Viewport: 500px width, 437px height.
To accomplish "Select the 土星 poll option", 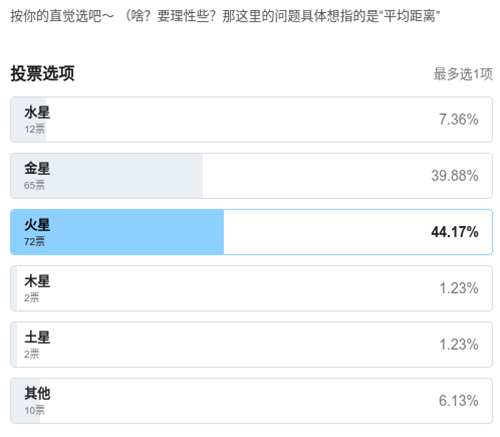I will click(x=251, y=345).
